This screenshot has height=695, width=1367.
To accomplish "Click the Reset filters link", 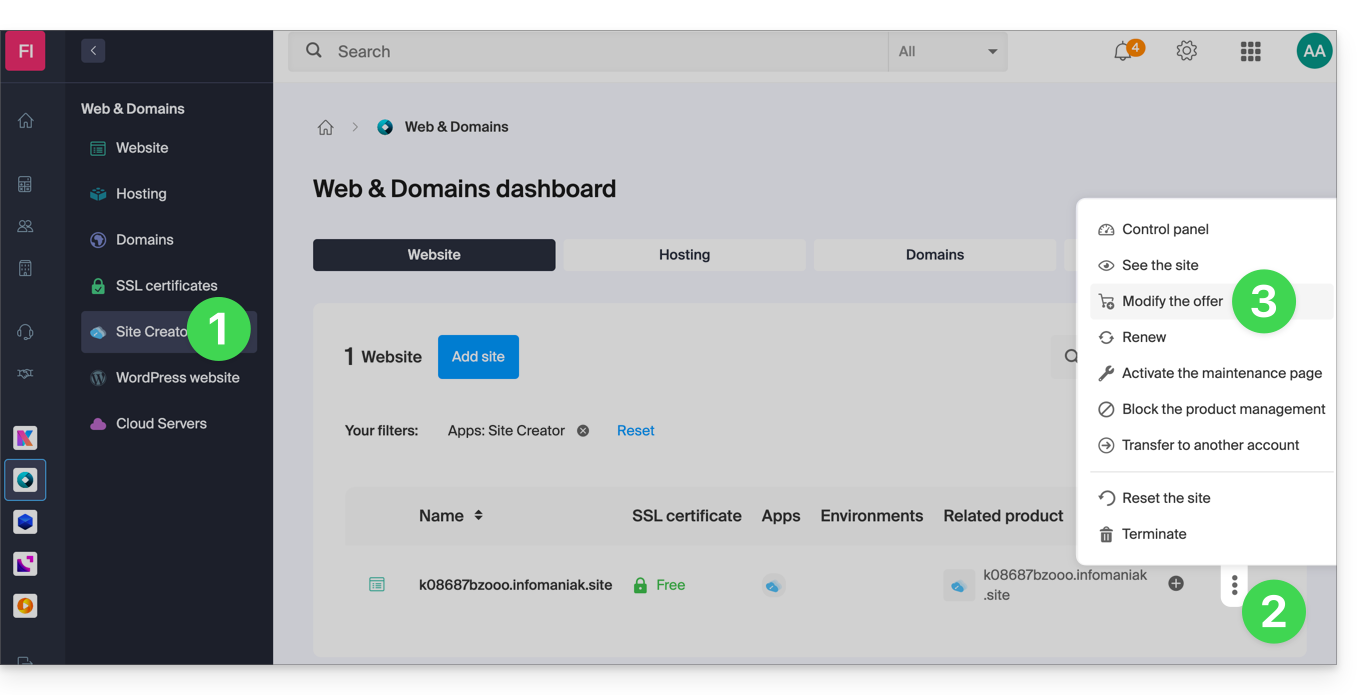I will pyautogui.click(x=635, y=431).
